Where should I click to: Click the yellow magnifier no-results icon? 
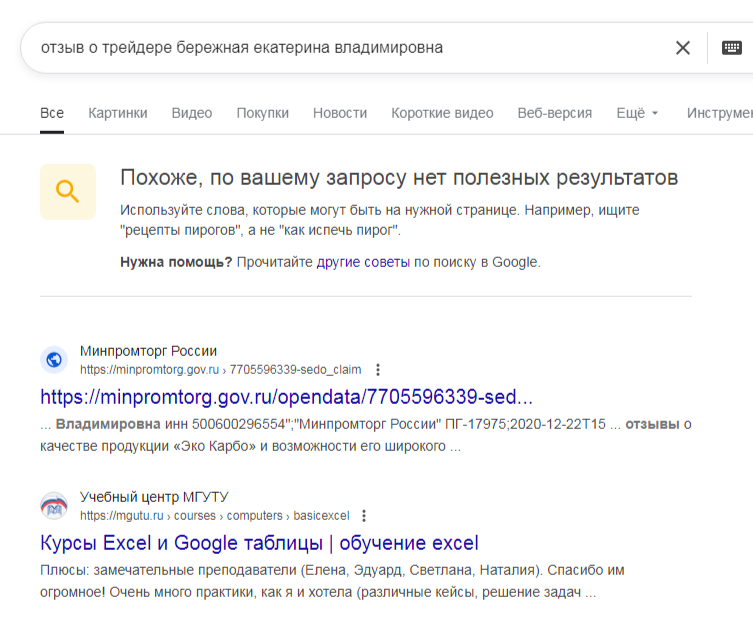[x=68, y=191]
